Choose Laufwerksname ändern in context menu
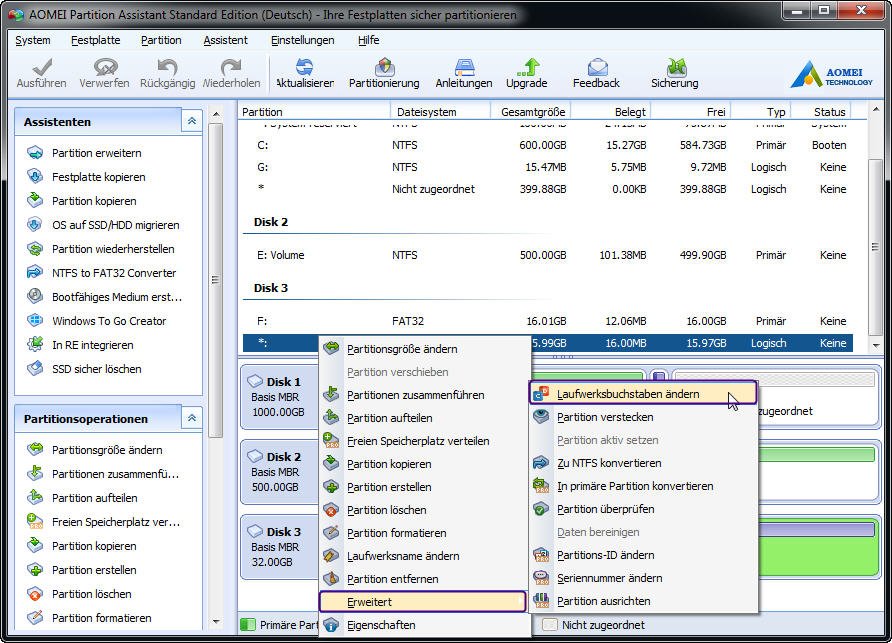This screenshot has height=643, width=892. 424,556
